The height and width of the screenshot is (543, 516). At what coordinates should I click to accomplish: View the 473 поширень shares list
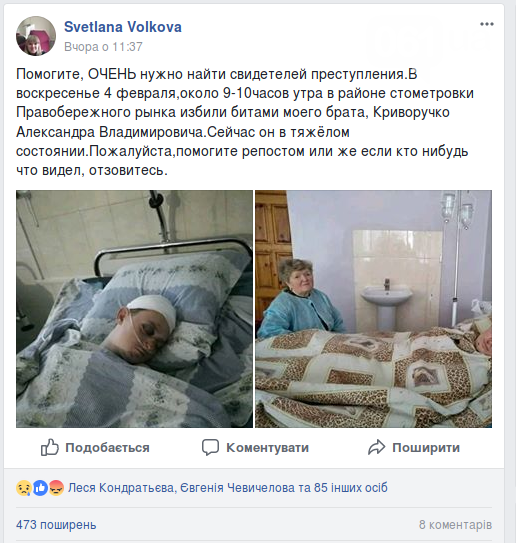click(x=56, y=525)
